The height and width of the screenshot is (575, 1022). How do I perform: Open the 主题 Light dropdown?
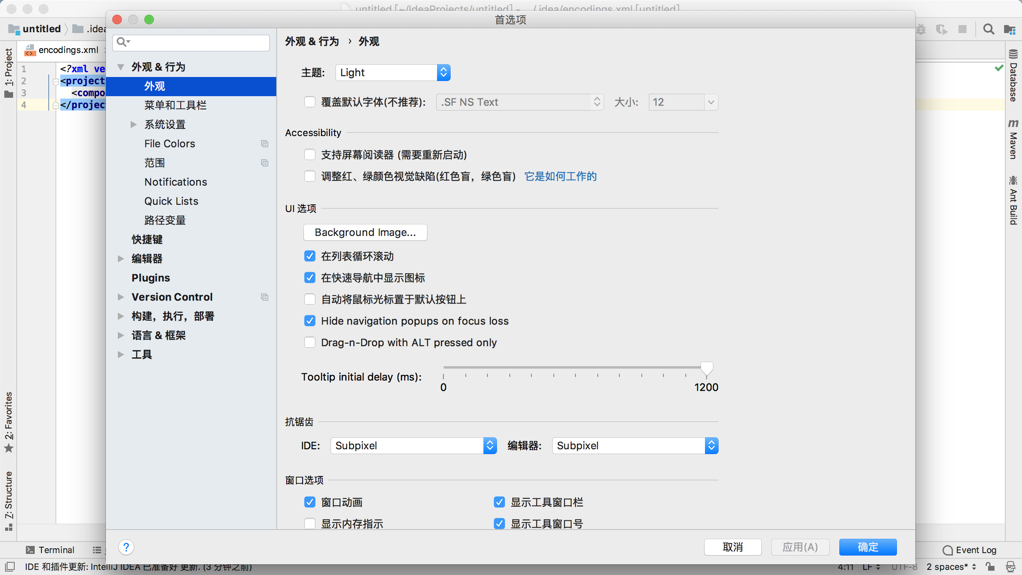click(x=392, y=72)
